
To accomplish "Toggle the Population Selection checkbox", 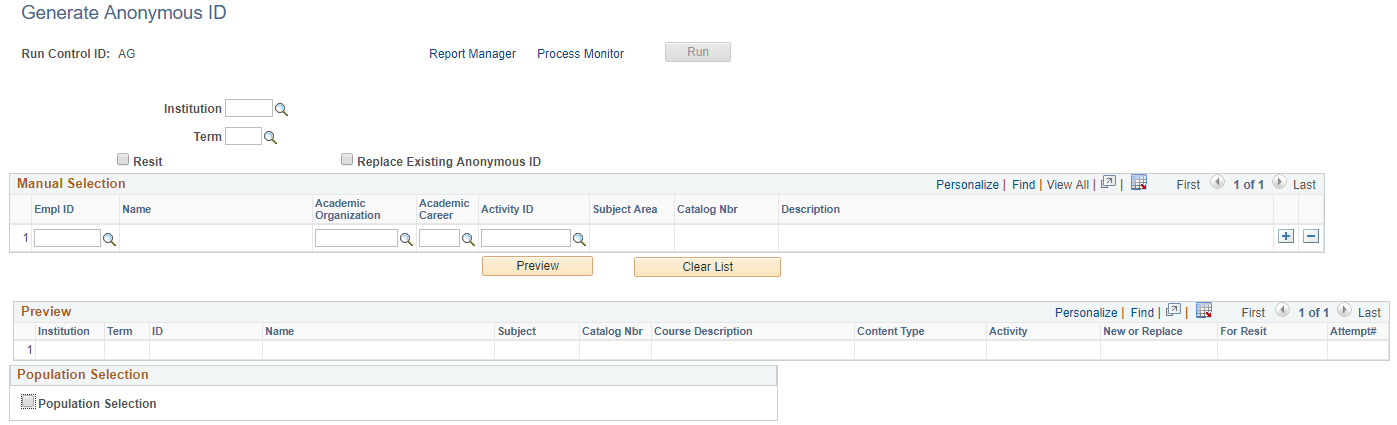I will point(28,402).
